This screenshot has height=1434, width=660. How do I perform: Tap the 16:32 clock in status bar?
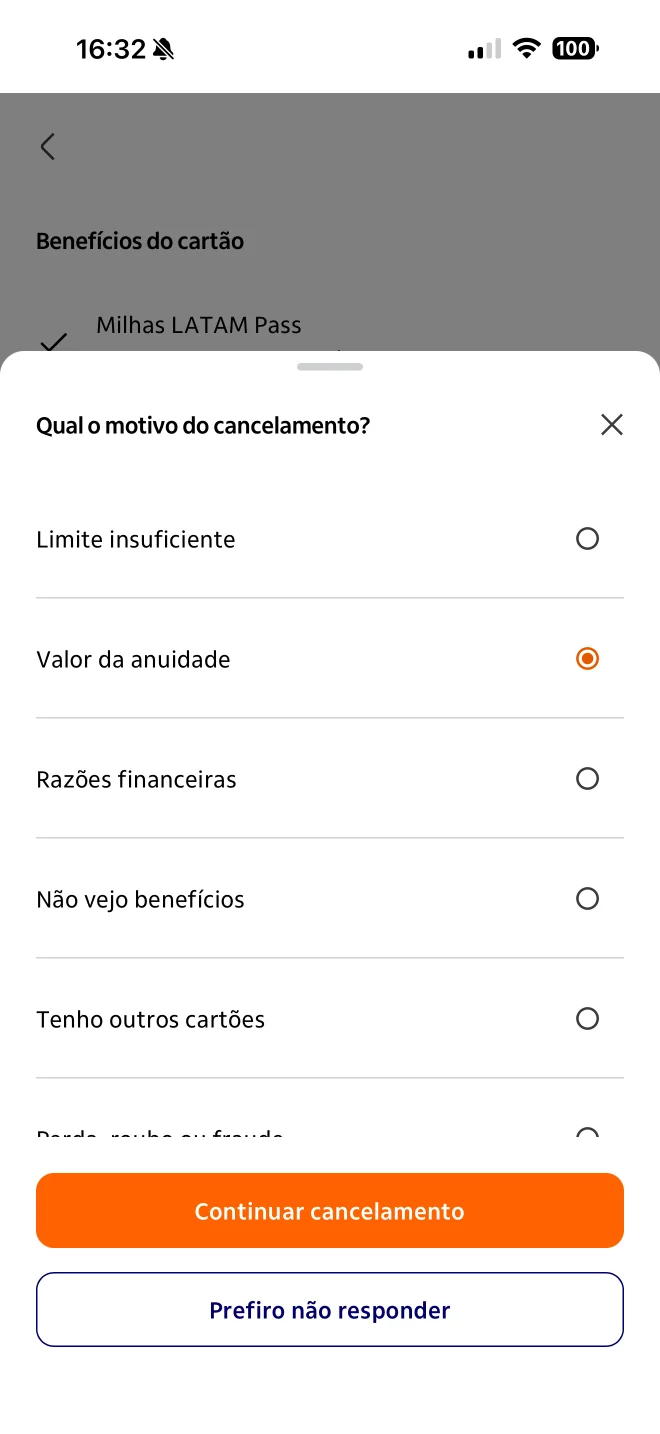111,49
